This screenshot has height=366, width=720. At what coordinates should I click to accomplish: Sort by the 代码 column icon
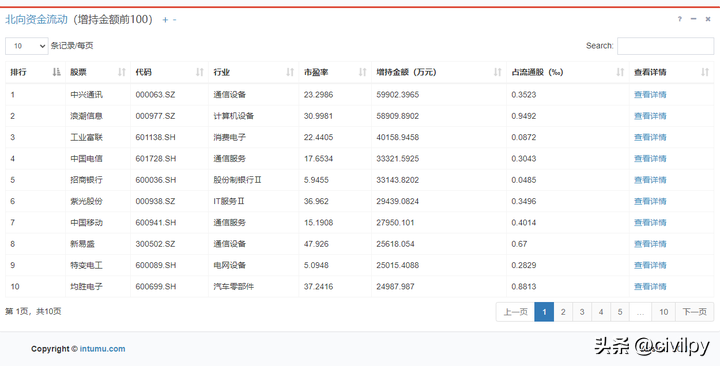click(x=200, y=72)
